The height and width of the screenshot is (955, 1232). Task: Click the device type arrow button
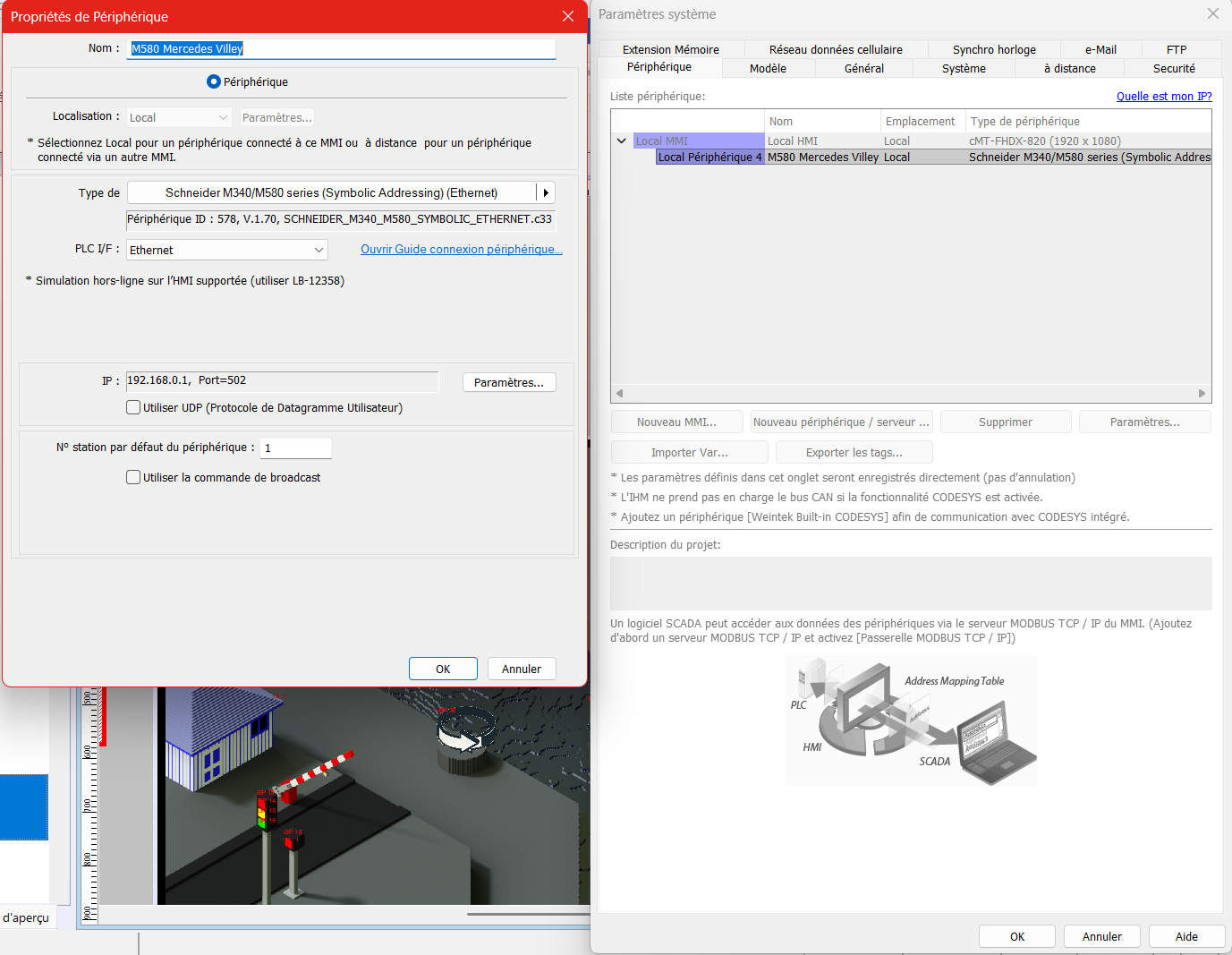(546, 192)
